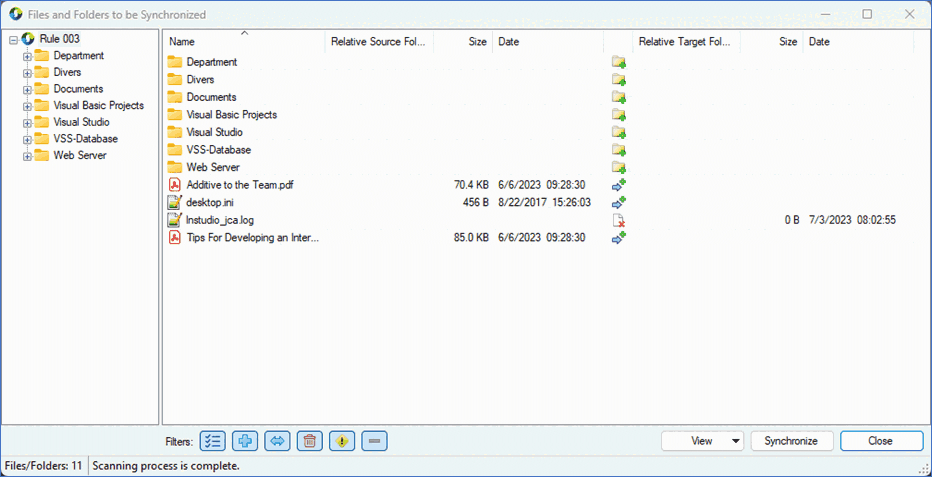Viewport: 932px width, 477px height.
Task: Click the Synchronize button
Action: tap(791, 441)
